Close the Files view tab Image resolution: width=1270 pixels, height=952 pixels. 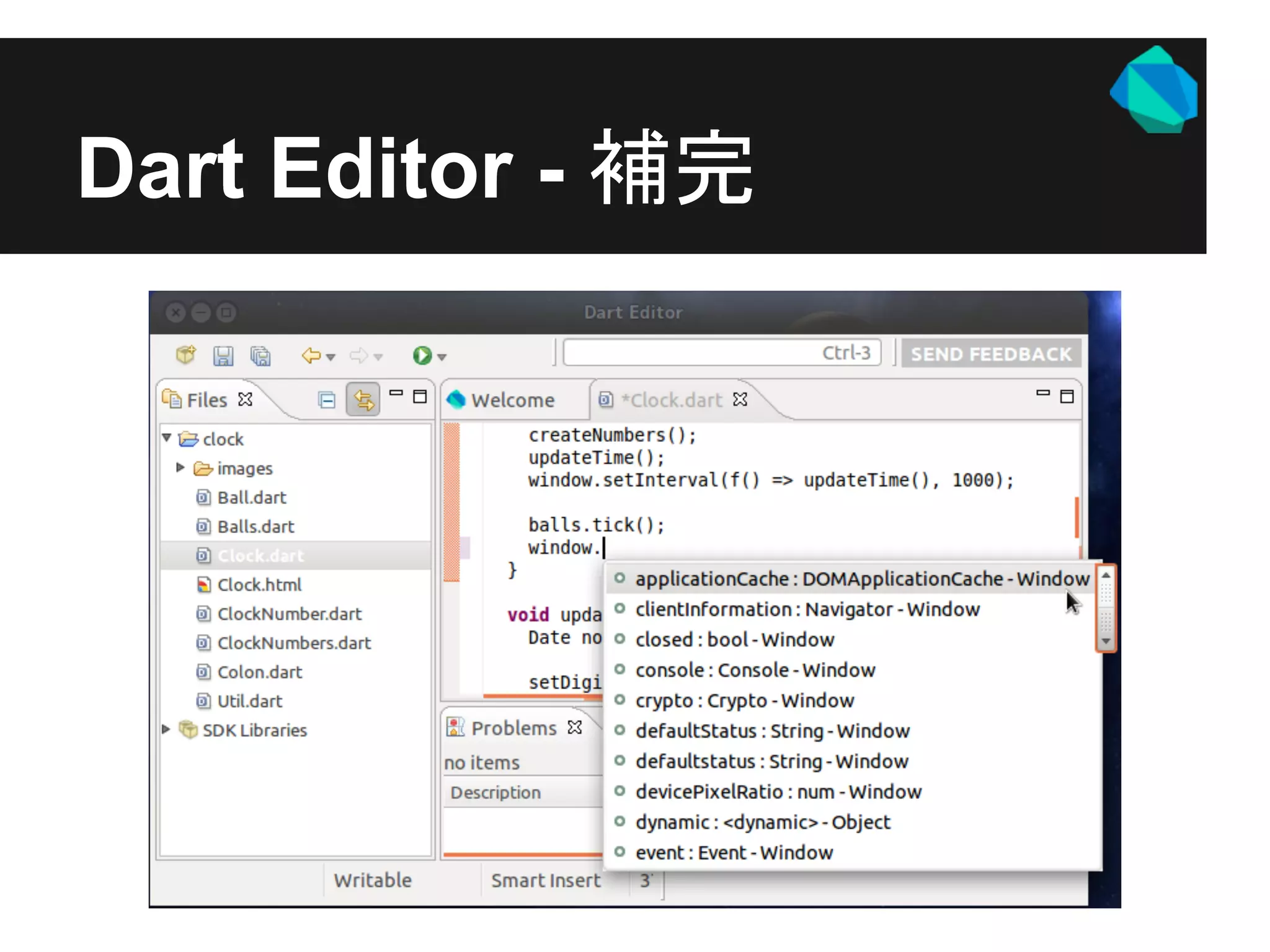click(246, 399)
